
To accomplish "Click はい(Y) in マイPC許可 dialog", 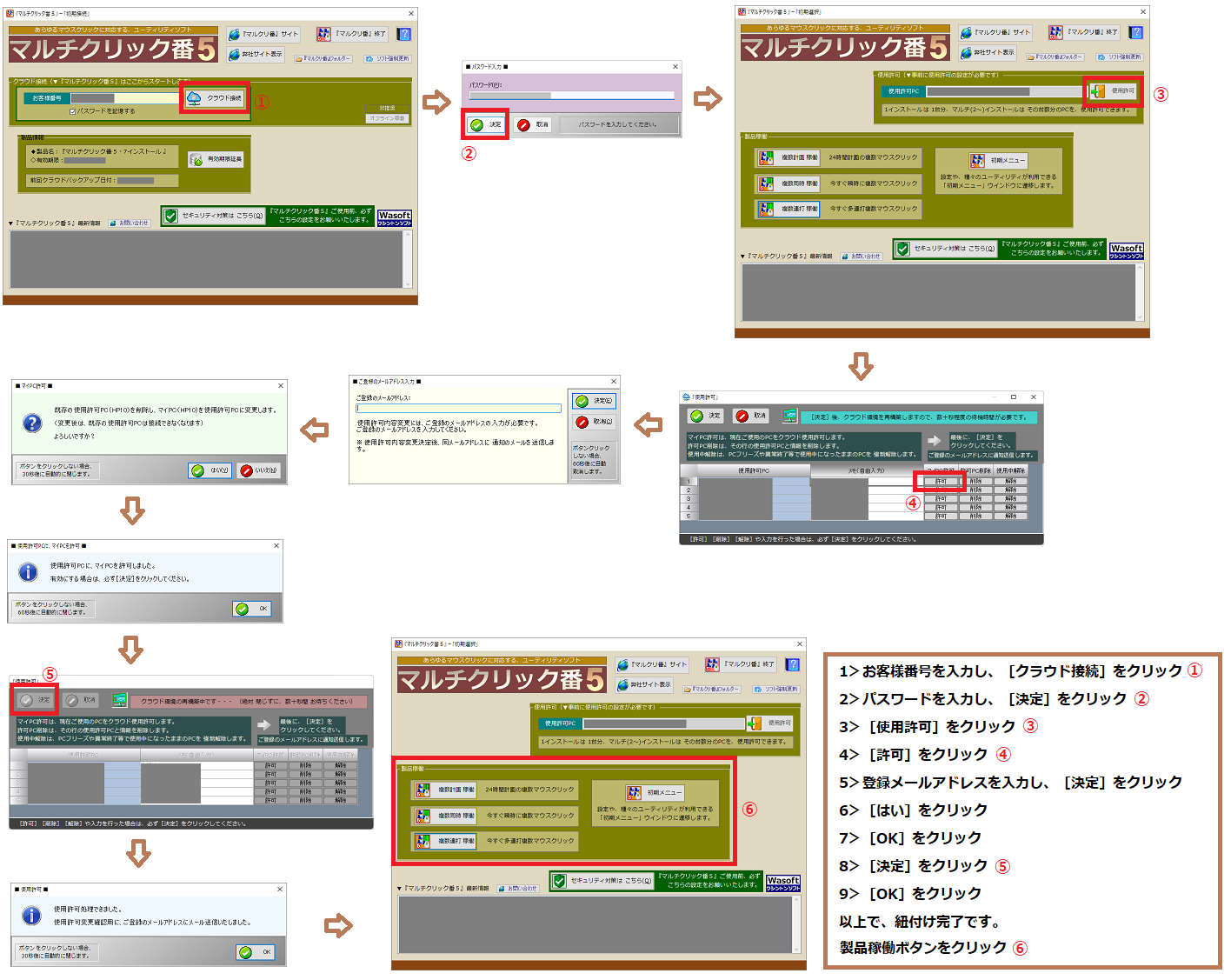I will 210,470.
